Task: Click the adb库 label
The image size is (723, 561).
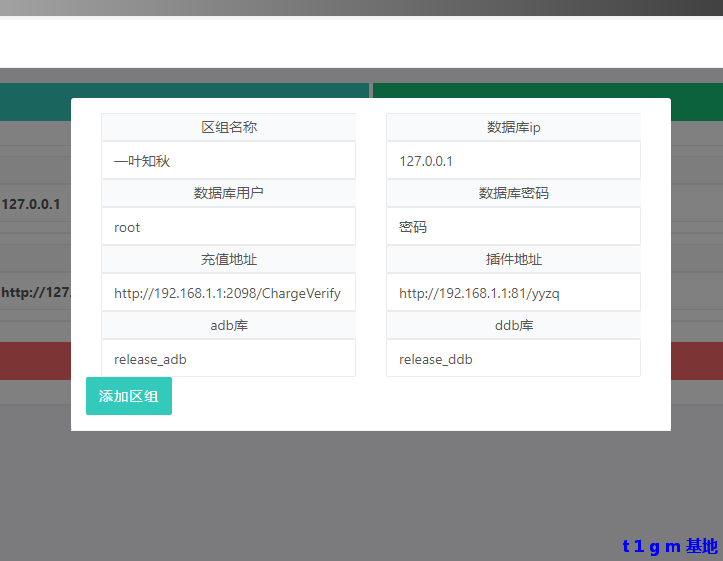Action: [x=229, y=325]
